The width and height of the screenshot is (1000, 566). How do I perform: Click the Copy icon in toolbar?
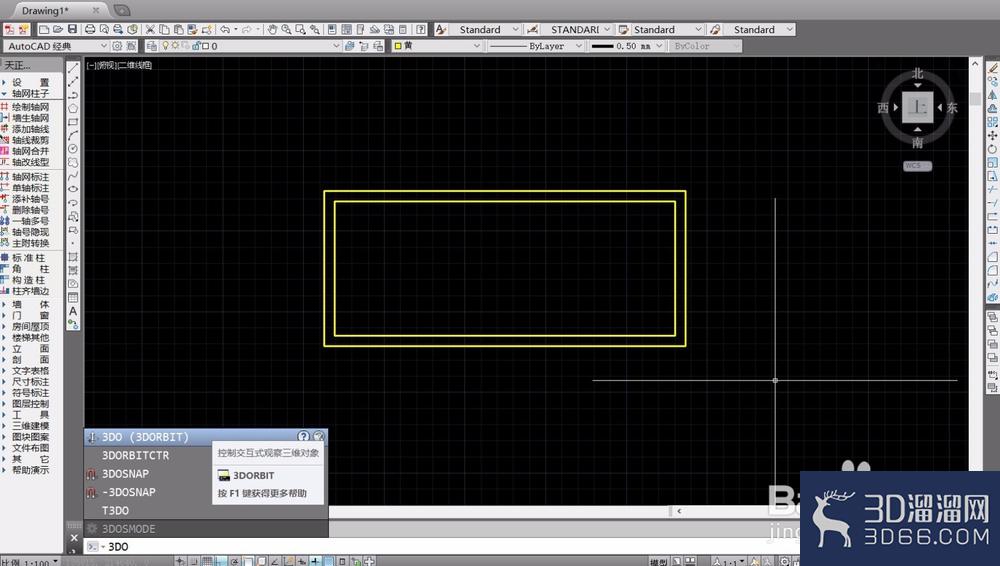pyautogui.click(x=164, y=29)
